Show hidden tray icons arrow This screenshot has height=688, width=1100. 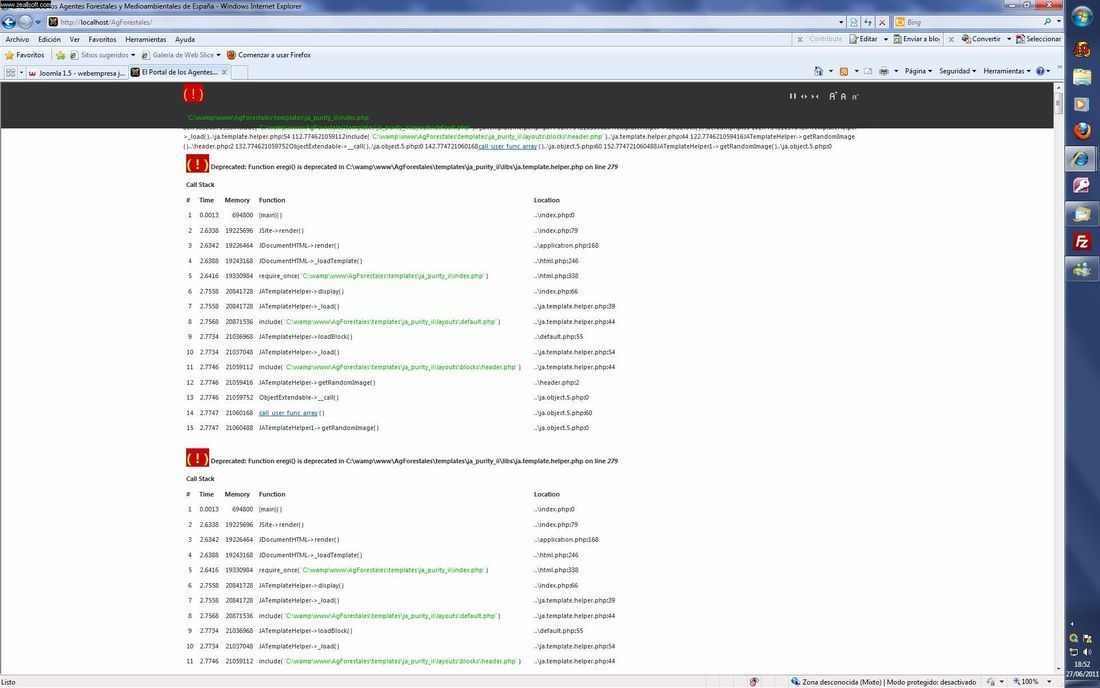coord(1072,623)
